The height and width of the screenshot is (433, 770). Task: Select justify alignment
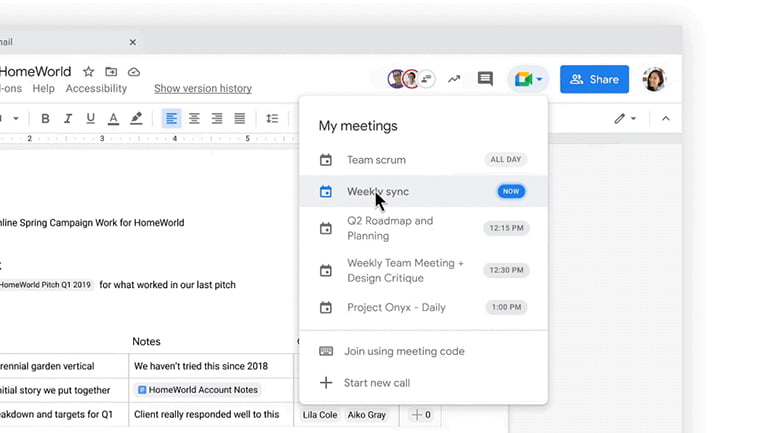(x=240, y=118)
